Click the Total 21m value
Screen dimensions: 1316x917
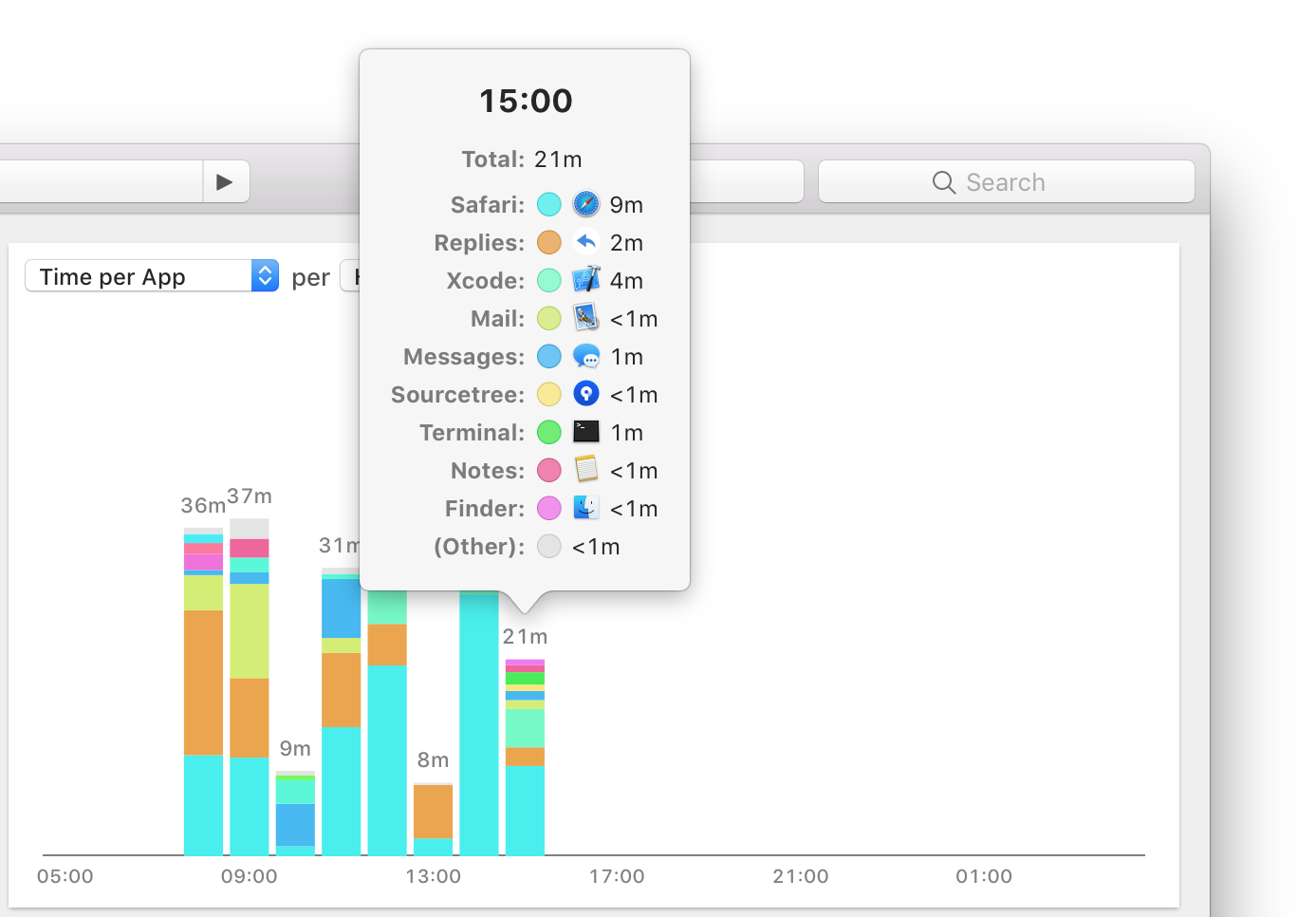(x=558, y=159)
